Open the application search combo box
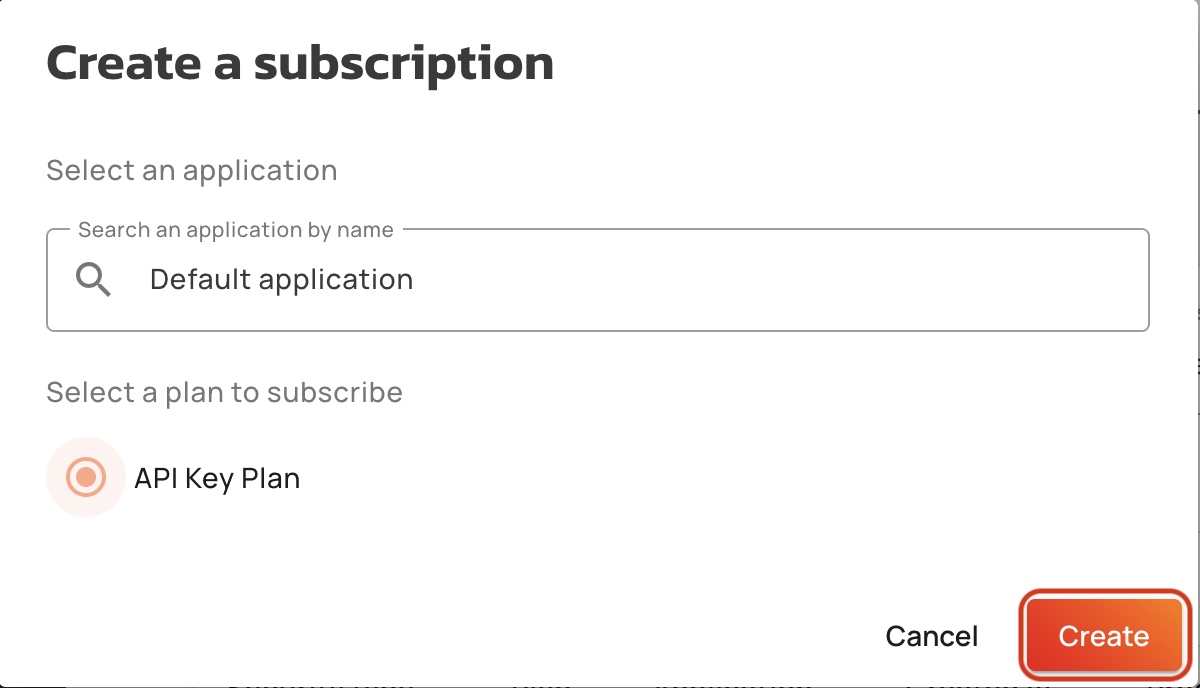The width and height of the screenshot is (1200, 688). click(x=597, y=280)
